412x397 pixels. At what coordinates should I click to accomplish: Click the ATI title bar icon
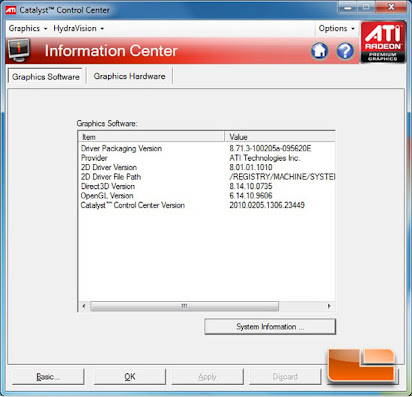pos(11,10)
